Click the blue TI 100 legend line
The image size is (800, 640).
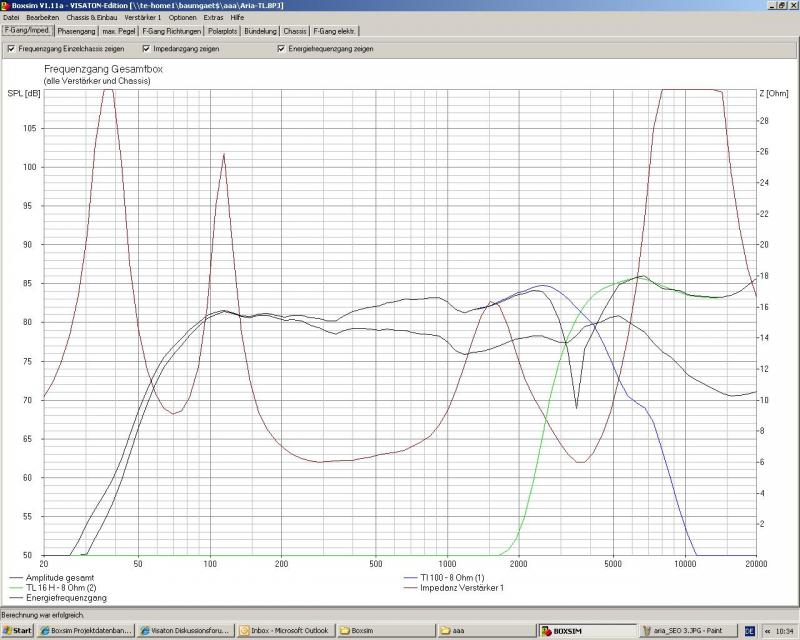pos(408,578)
